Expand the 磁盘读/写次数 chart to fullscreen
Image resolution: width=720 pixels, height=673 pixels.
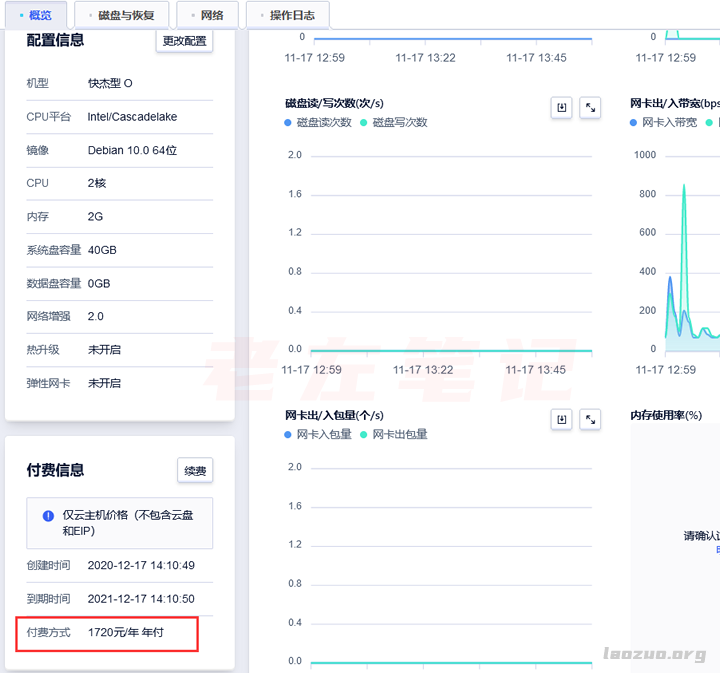[x=590, y=108]
